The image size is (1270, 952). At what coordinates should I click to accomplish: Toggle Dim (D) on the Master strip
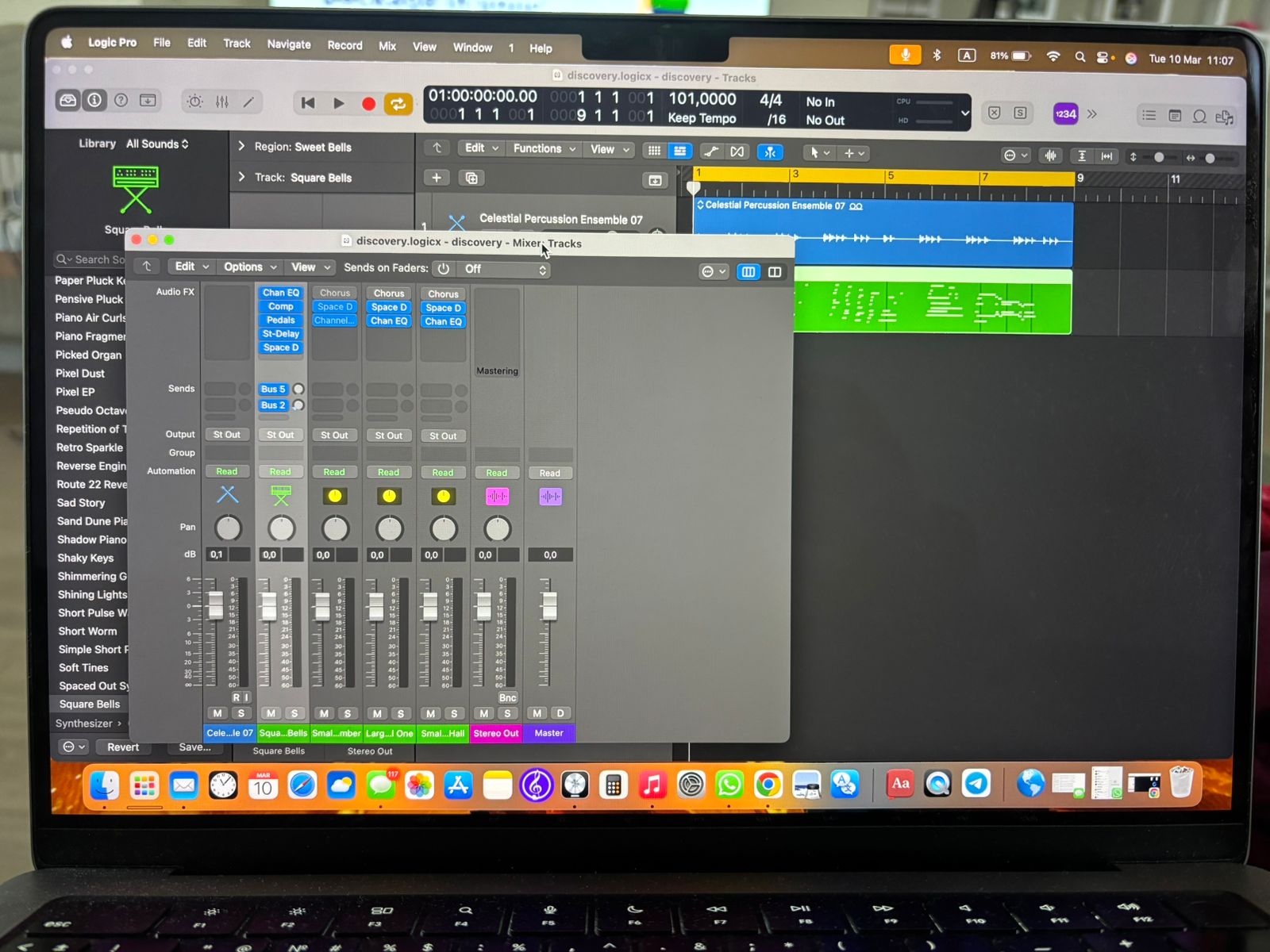[560, 713]
